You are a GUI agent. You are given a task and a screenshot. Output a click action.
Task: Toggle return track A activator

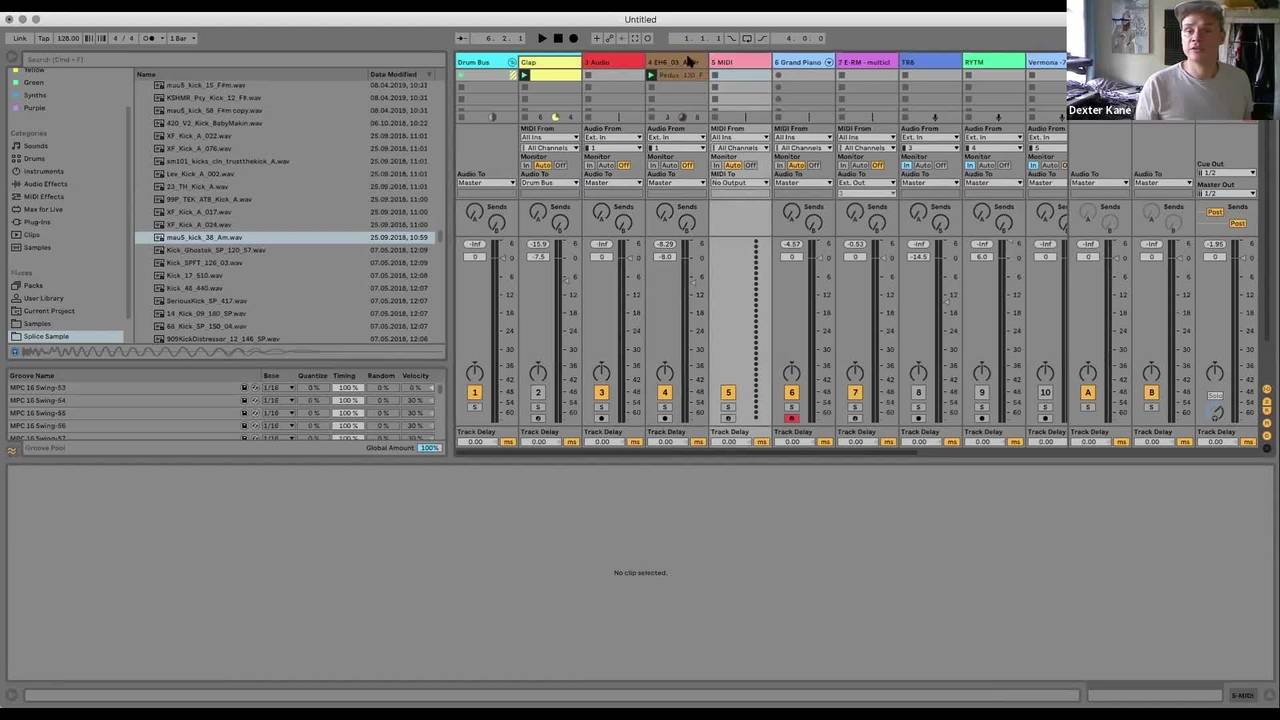click(x=1088, y=393)
